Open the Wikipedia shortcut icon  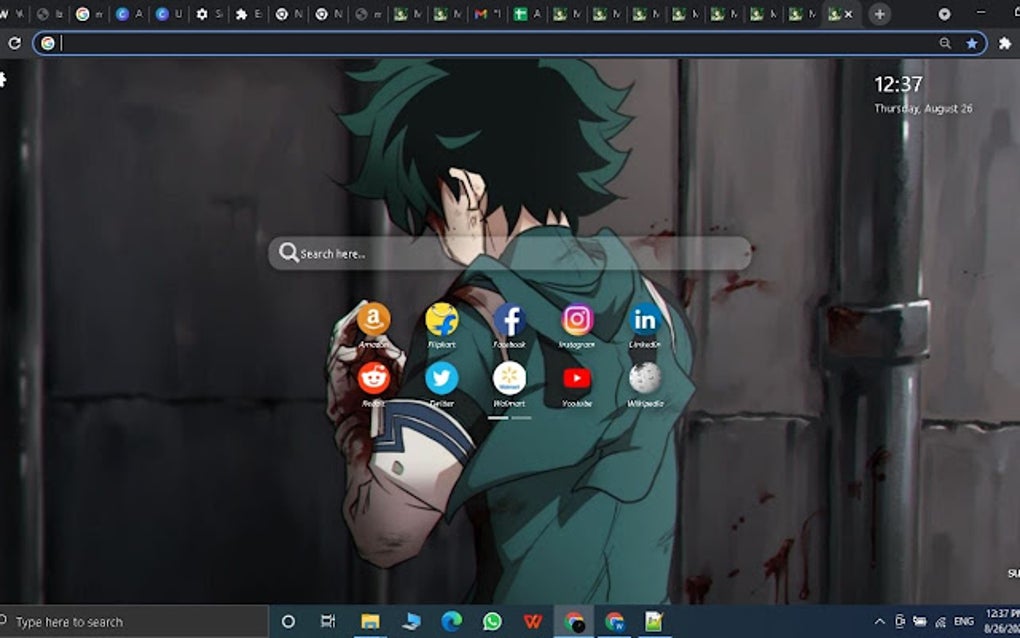click(645, 380)
